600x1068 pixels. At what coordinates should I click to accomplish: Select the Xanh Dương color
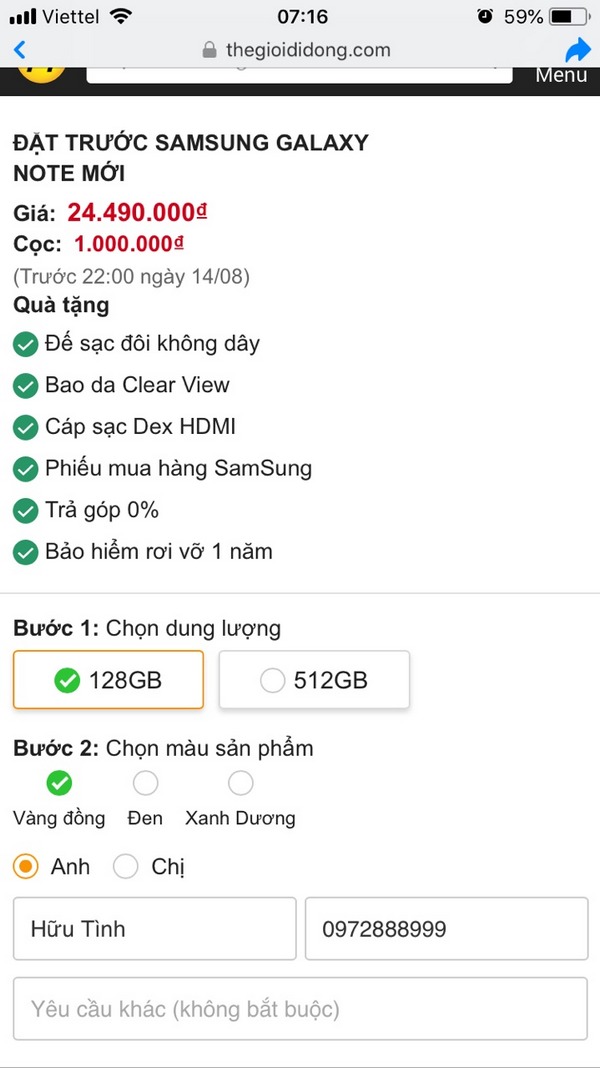(x=240, y=782)
